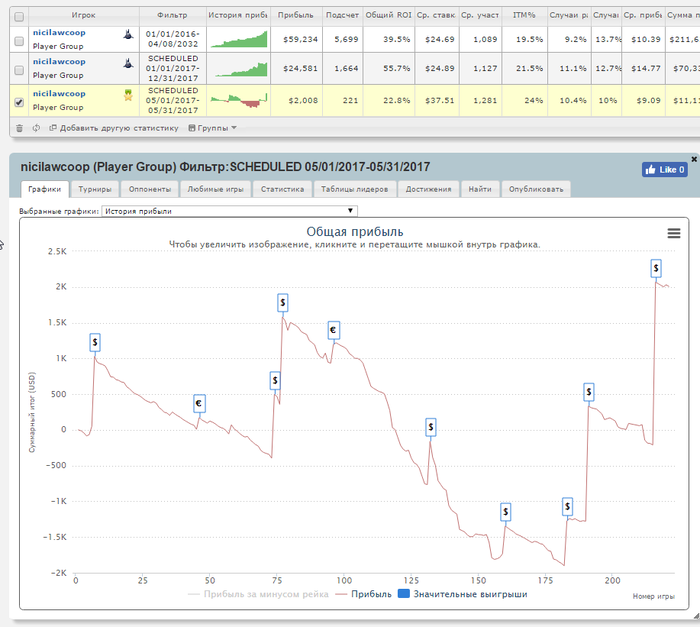700x627 pixels.
Task: Click the $ win marker near game 160
Action: (505, 512)
